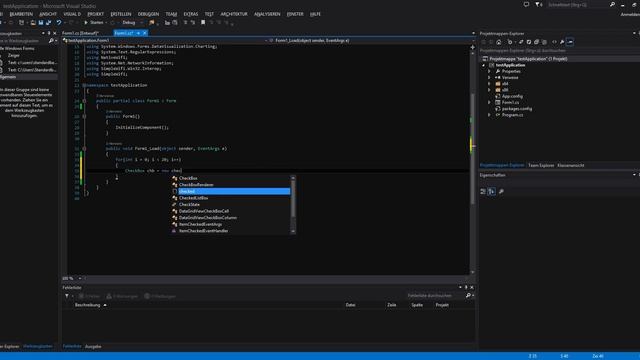Open the BEARBEITEN menu
This screenshot has height=360, width=640.
21,14
